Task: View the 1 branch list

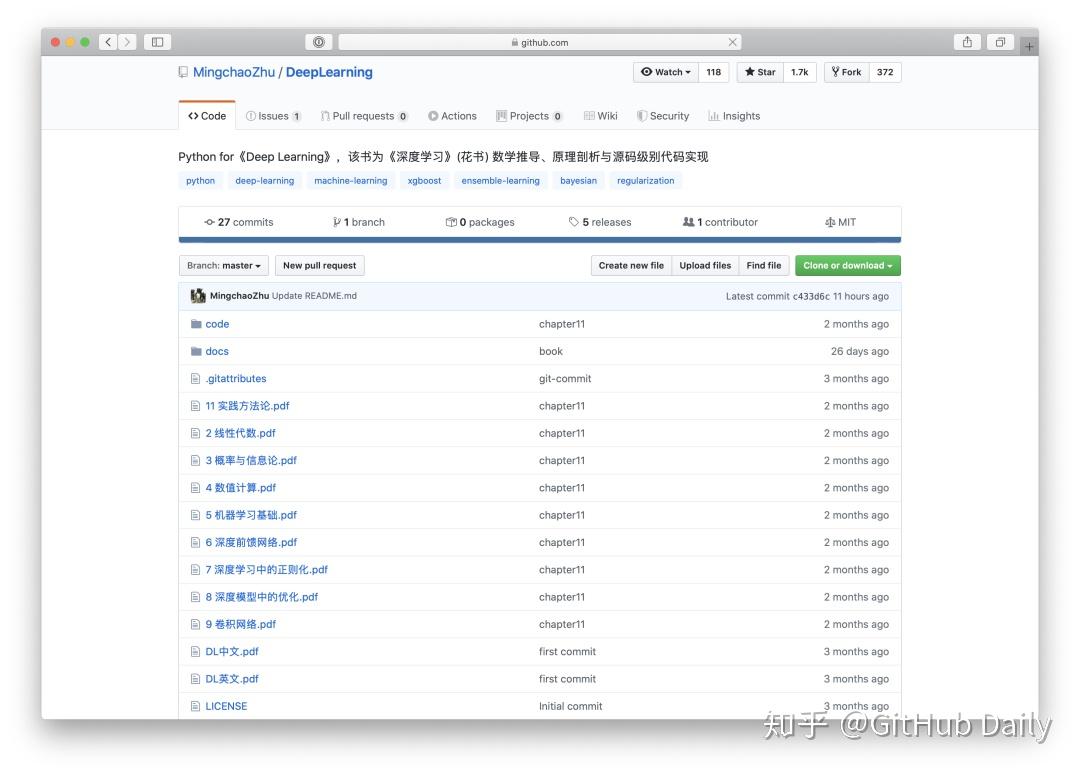Action: pos(359,222)
